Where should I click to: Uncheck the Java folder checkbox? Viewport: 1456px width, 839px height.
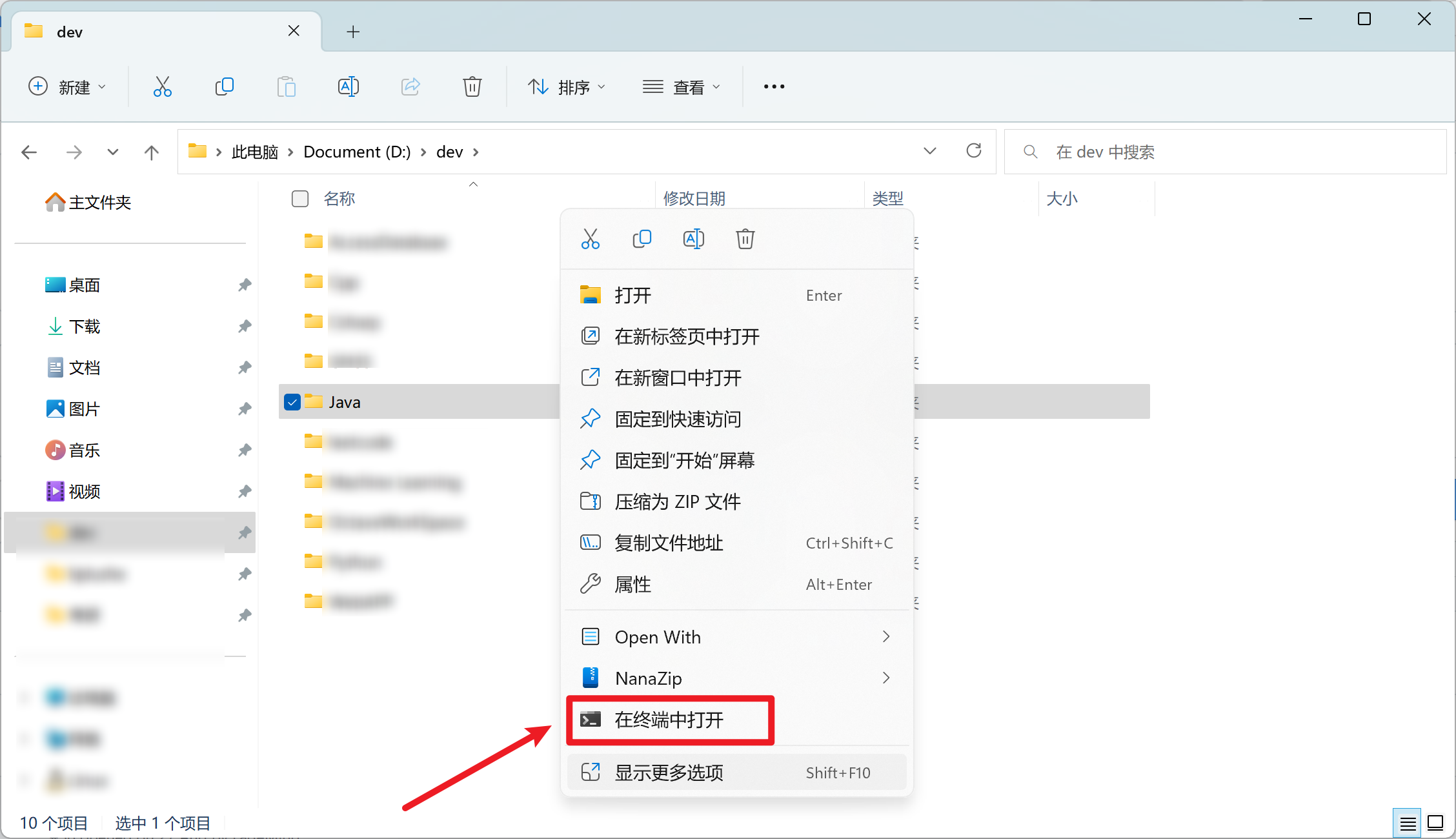coord(292,402)
